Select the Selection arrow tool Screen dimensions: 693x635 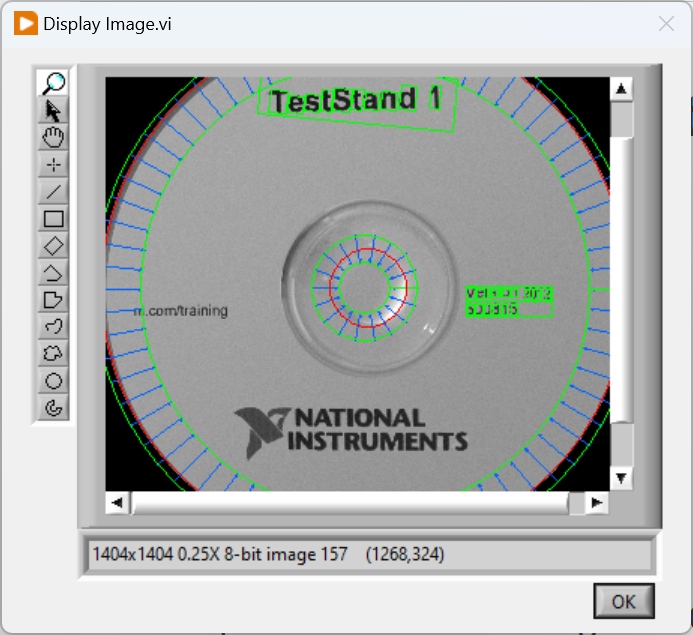tap(53, 110)
